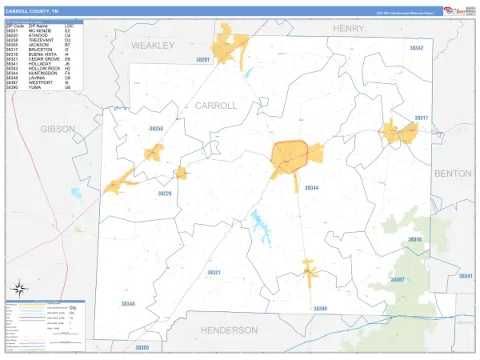
Task: Select the CARROLL county label
Action: click(x=216, y=106)
